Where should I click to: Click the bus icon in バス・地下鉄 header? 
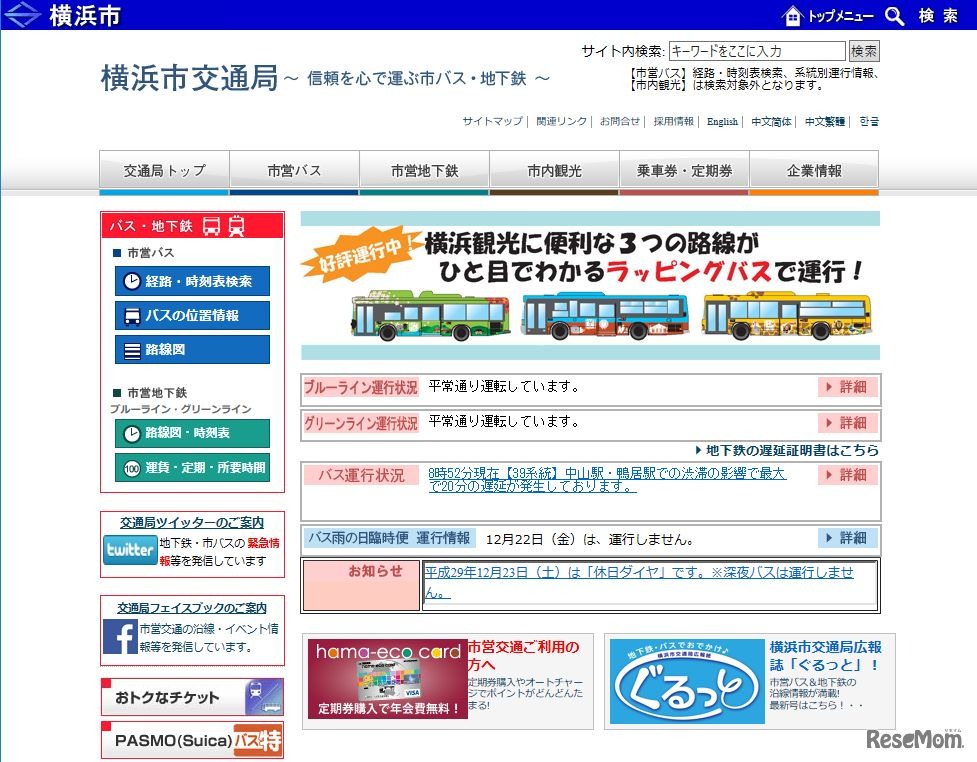click(x=212, y=226)
